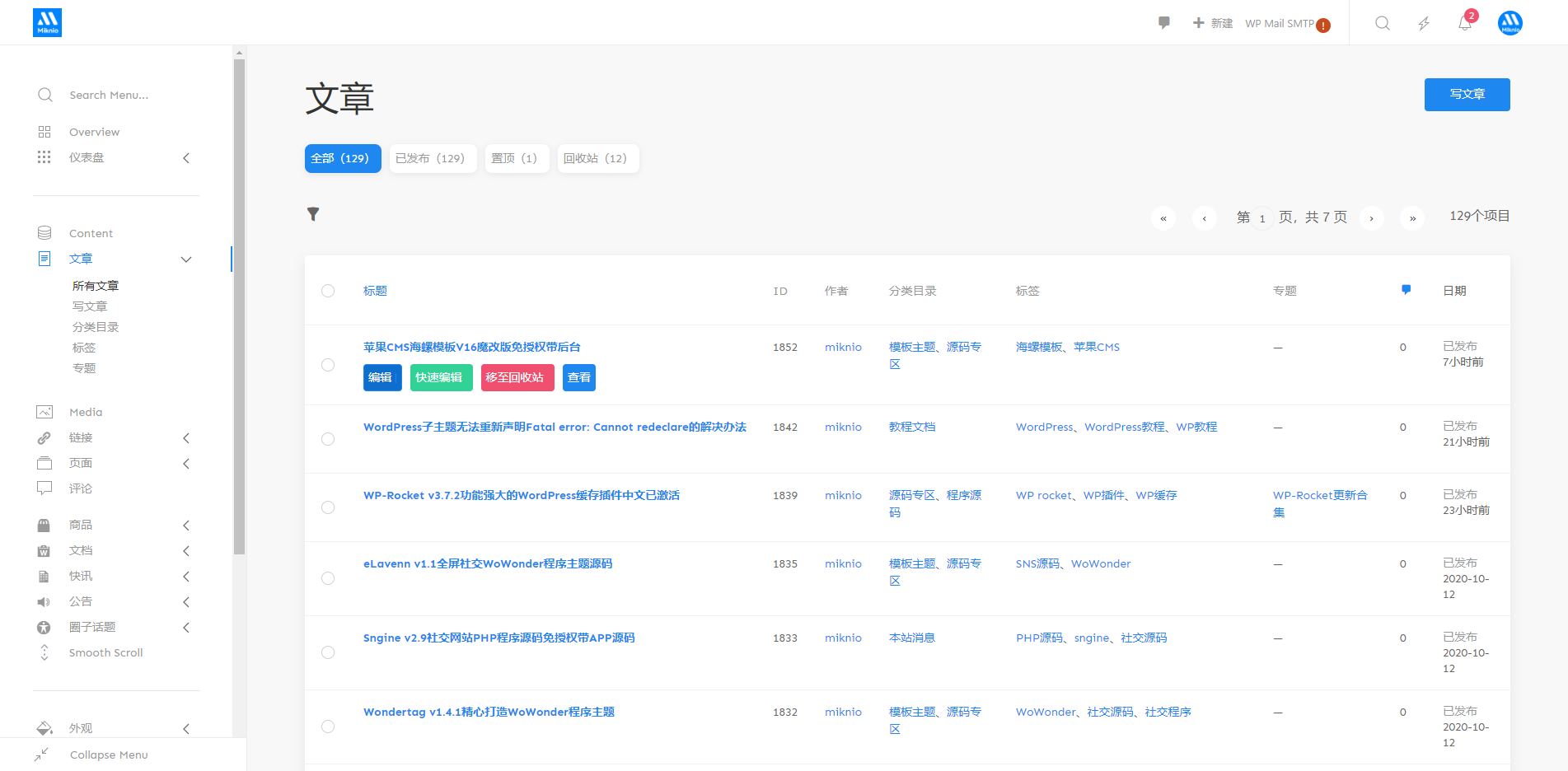This screenshot has width=1568, height=771.
Task: Open the comments icon in the top bar
Action: pyautogui.click(x=1163, y=23)
